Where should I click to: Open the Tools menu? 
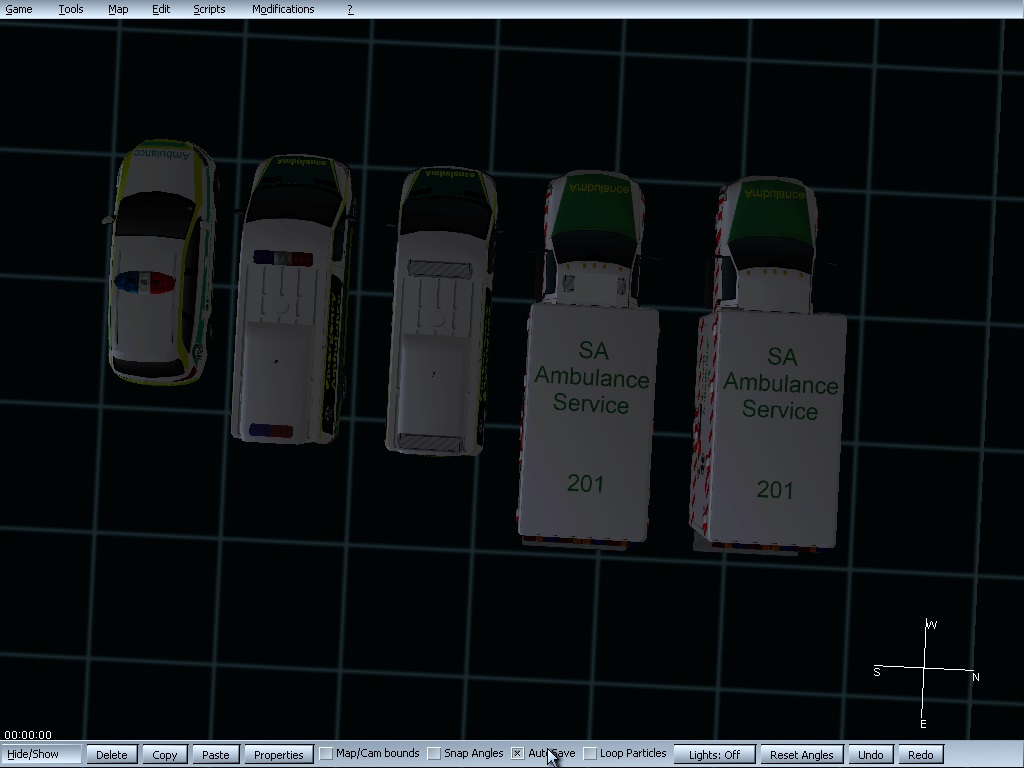[x=71, y=9]
